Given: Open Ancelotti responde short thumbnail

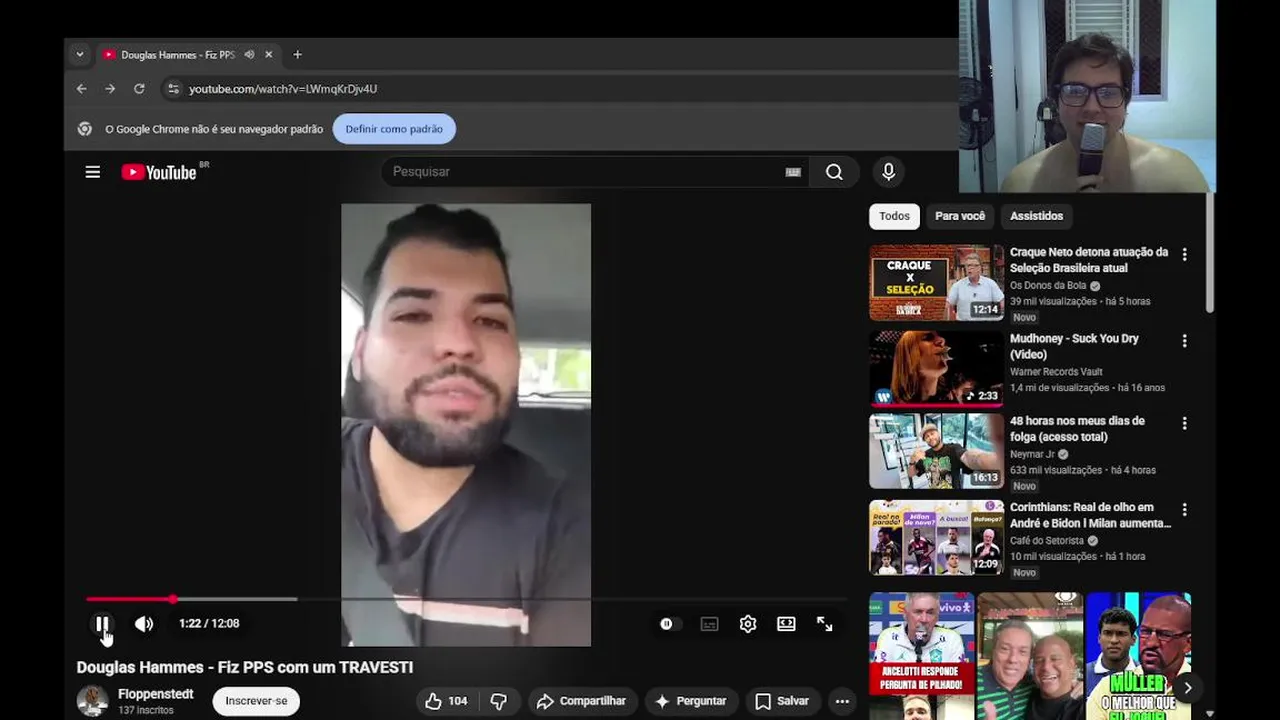Looking at the screenshot, I should 921,656.
